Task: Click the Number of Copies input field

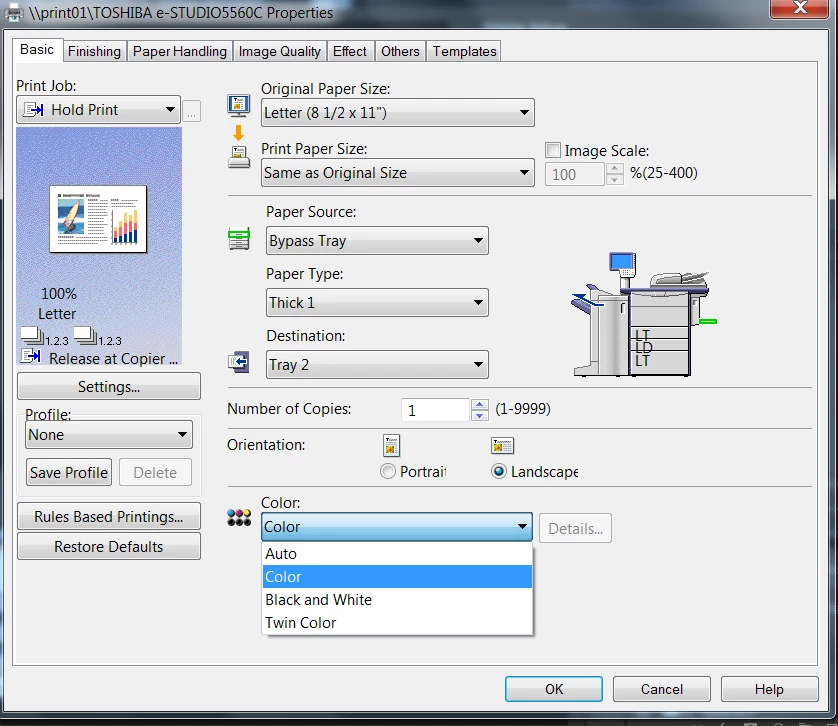Action: tap(436, 410)
